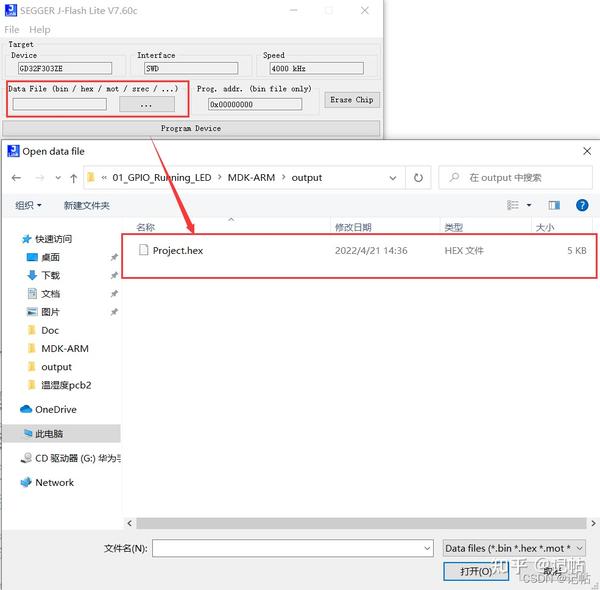
Task: Go back with the left arrow icon
Action: pos(16,178)
